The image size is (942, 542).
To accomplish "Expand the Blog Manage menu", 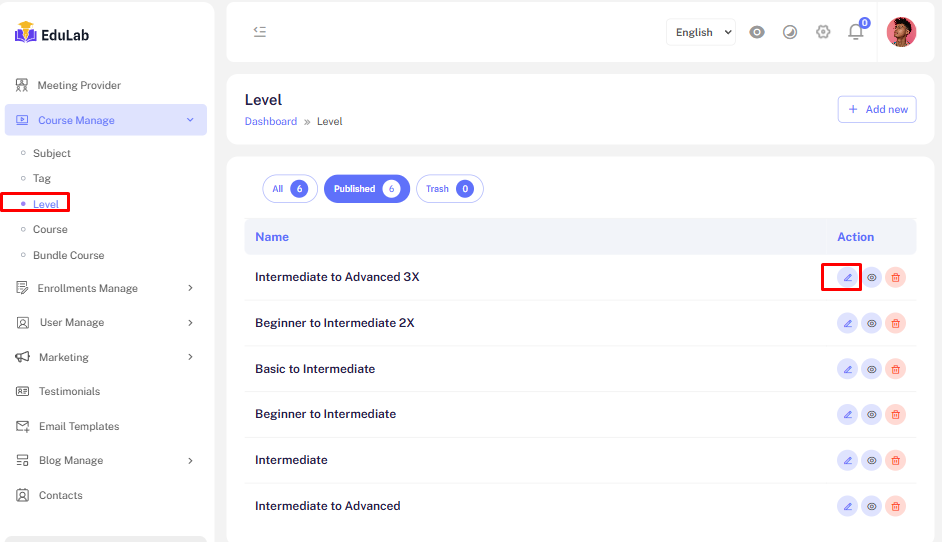I will 106,460.
